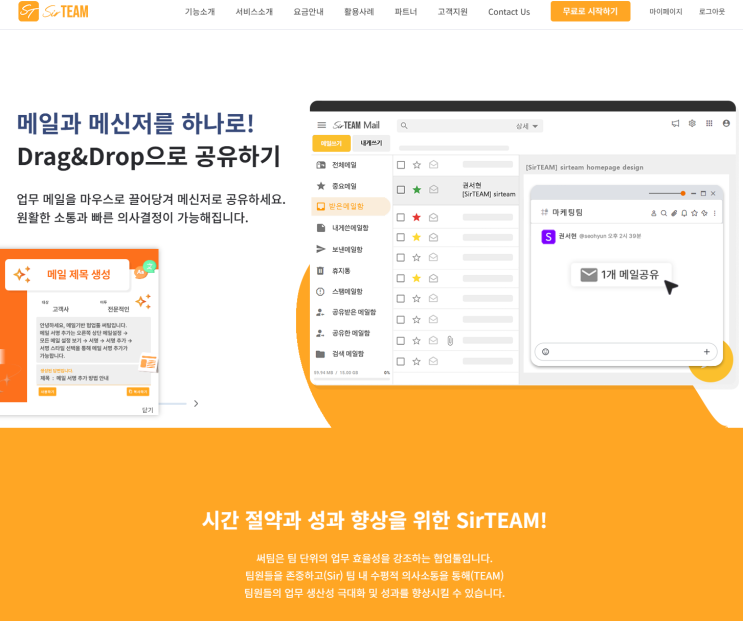Screen dimensions: 743x621
Task: Click the account profile icon
Action: (x=726, y=123)
